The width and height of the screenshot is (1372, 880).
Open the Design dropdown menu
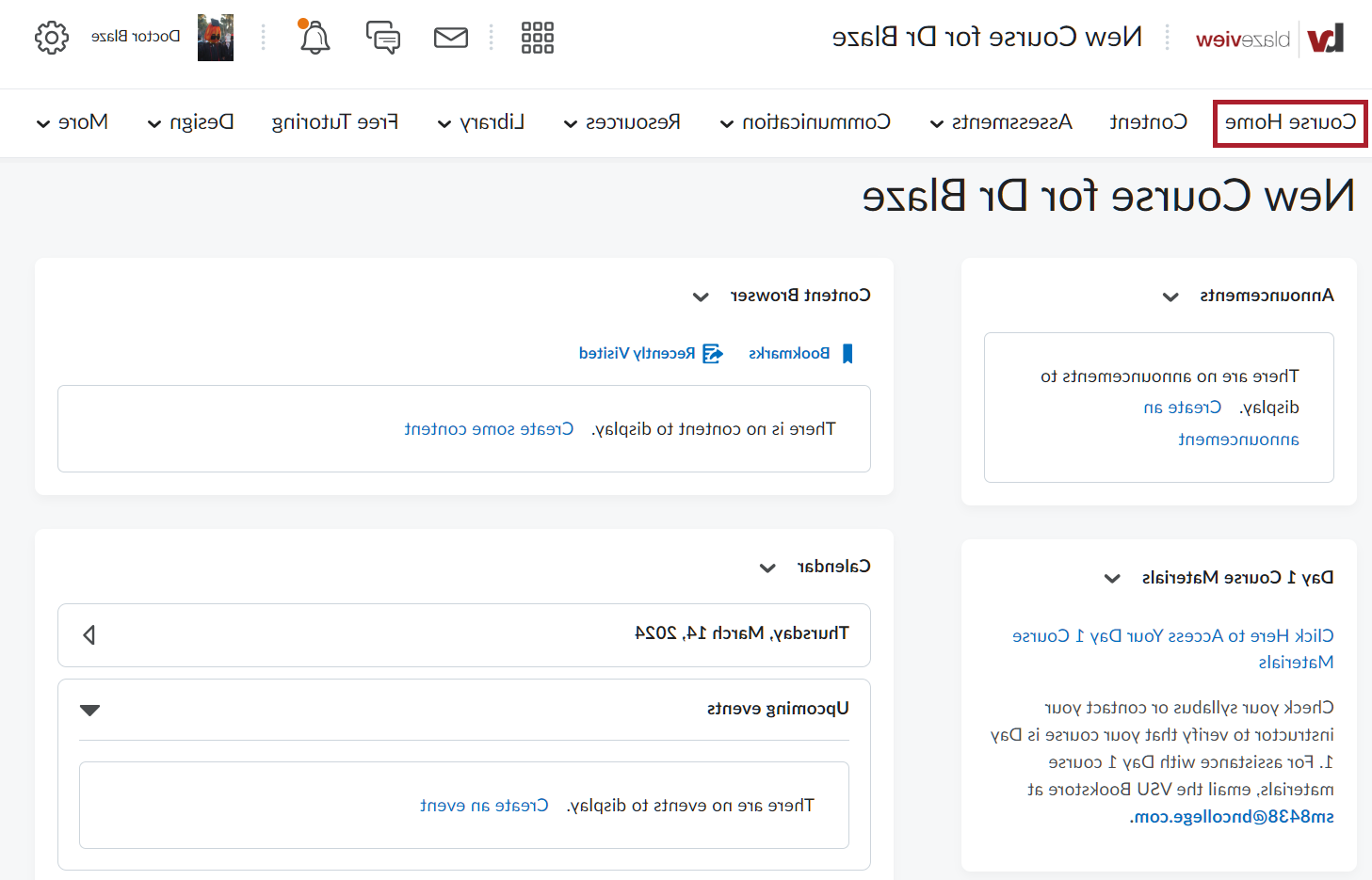pyautogui.click(x=190, y=122)
